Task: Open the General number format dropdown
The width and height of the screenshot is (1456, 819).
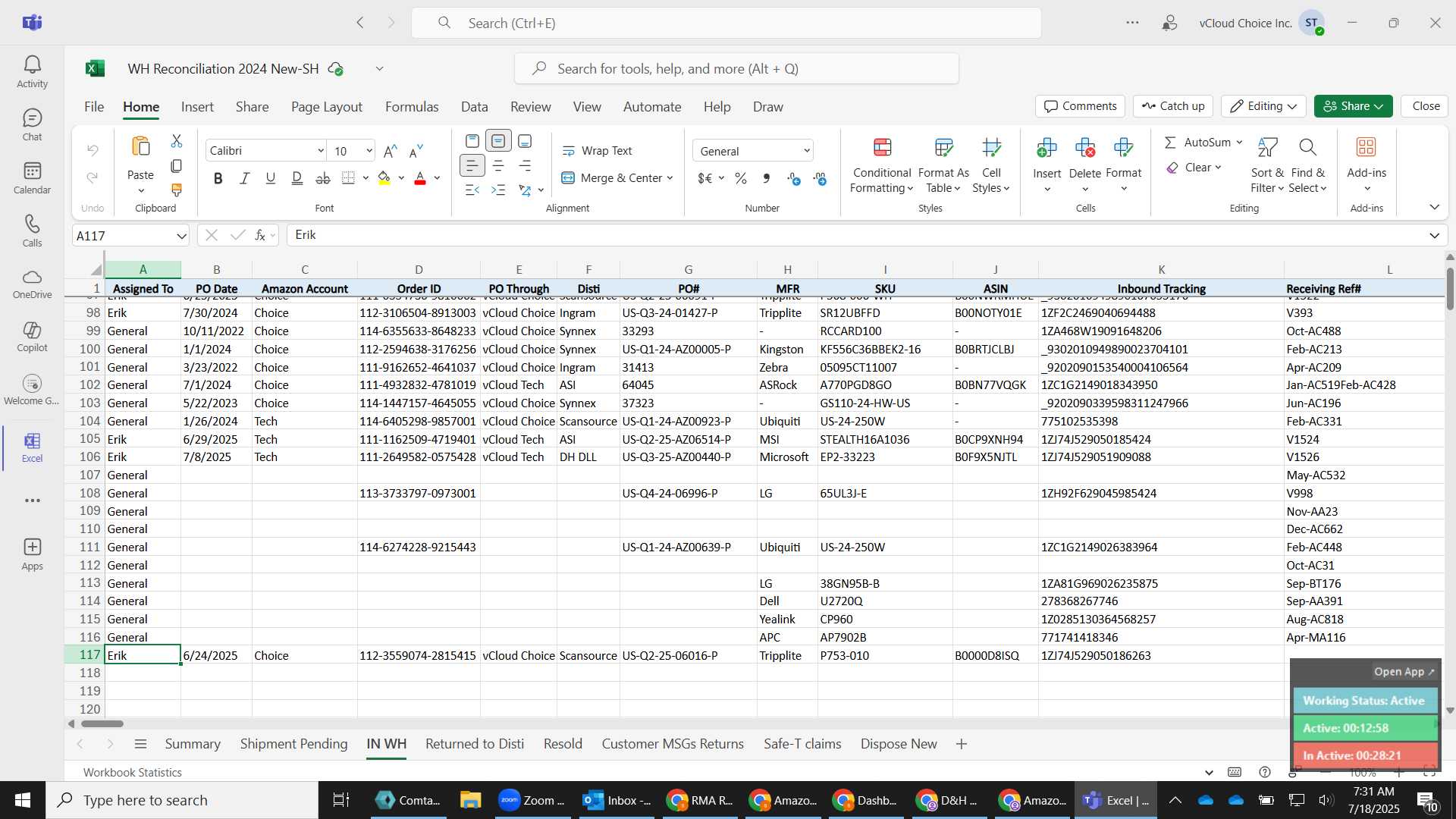Action: coord(807,151)
